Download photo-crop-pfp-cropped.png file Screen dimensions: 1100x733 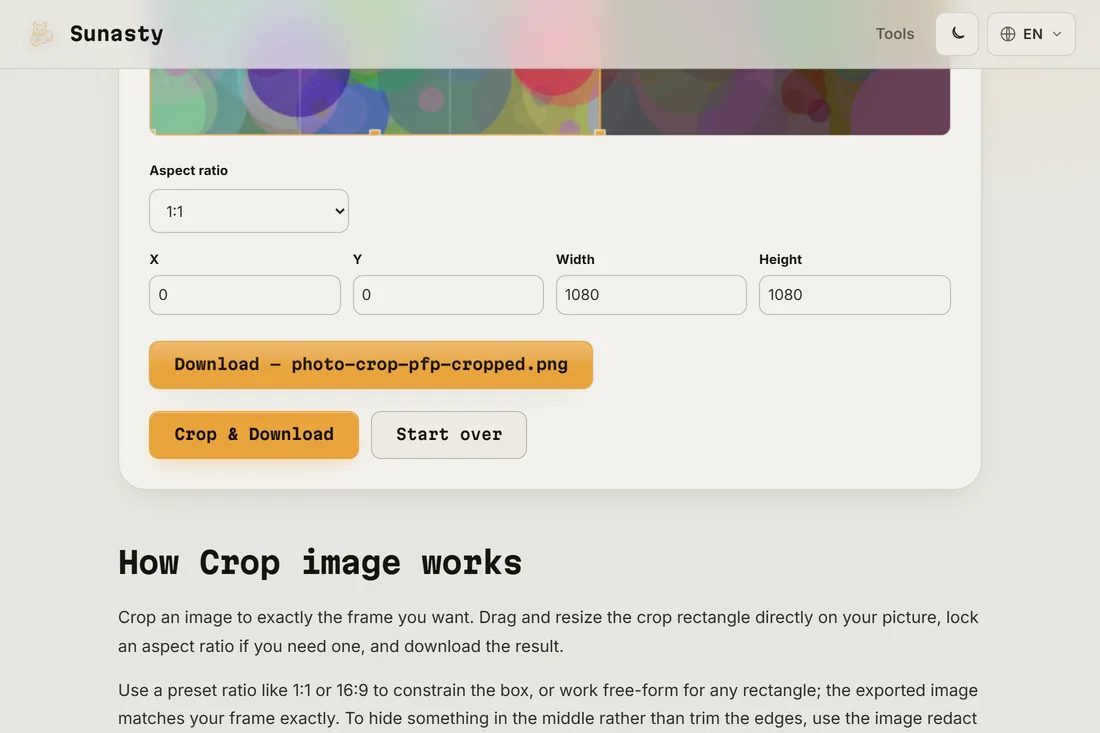click(371, 365)
